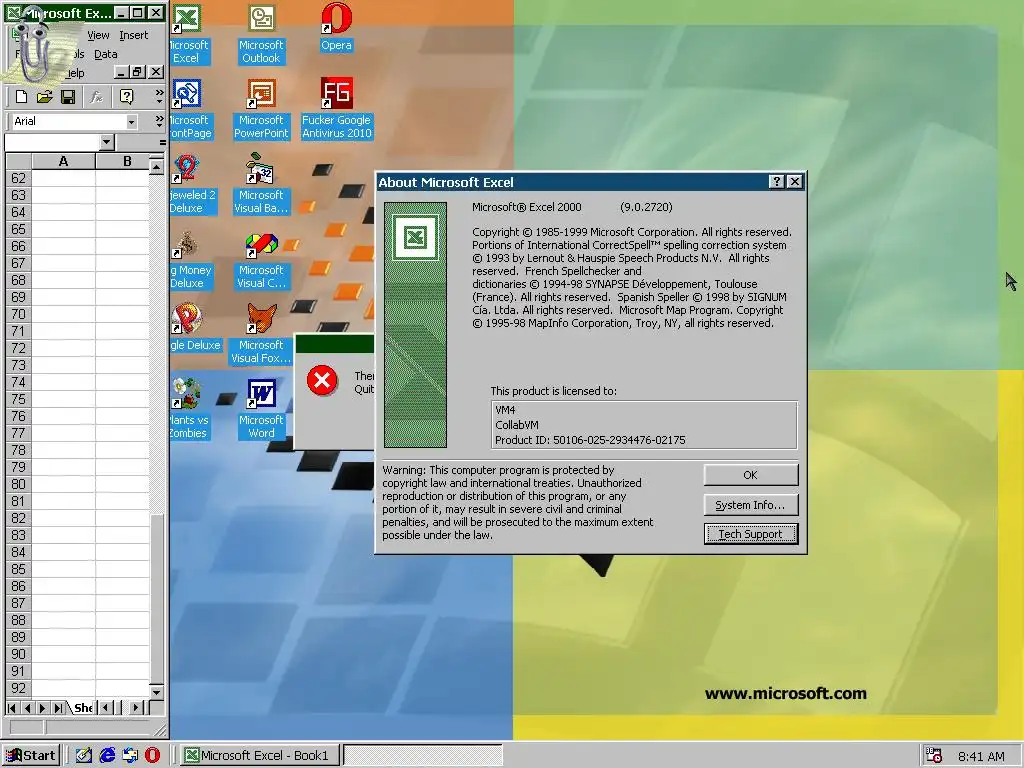The height and width of the screenshot is (768, 1024).
Task: Open the View menu in Excel
Action: tap(98, 35)
